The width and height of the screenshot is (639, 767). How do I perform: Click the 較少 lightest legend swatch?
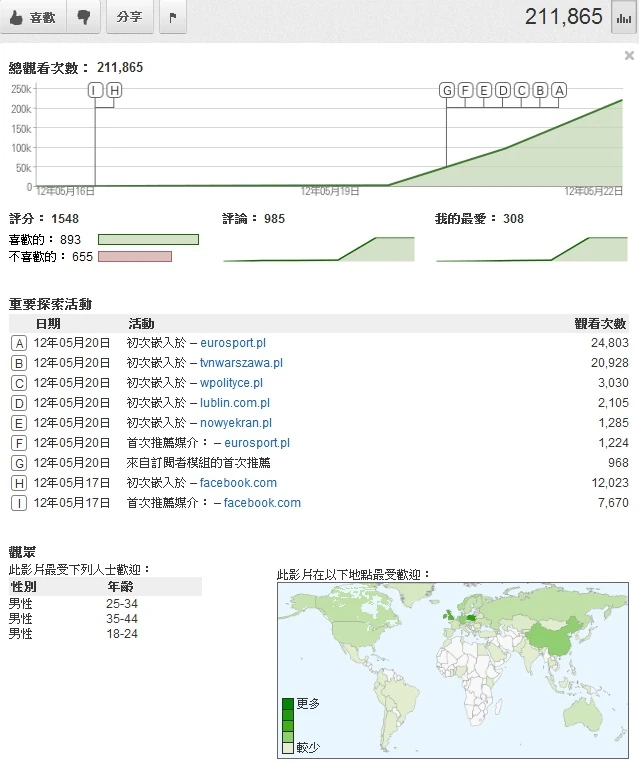288,748
